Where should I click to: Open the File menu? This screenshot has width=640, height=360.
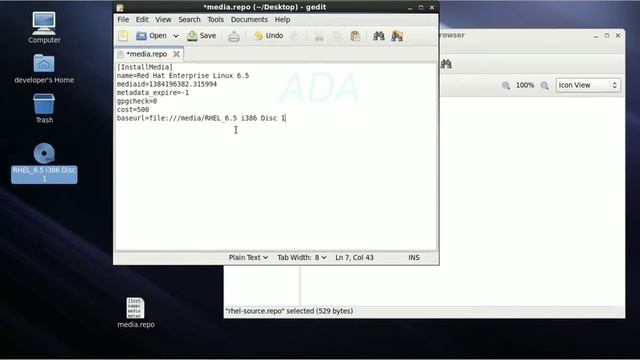coord(123,20)
